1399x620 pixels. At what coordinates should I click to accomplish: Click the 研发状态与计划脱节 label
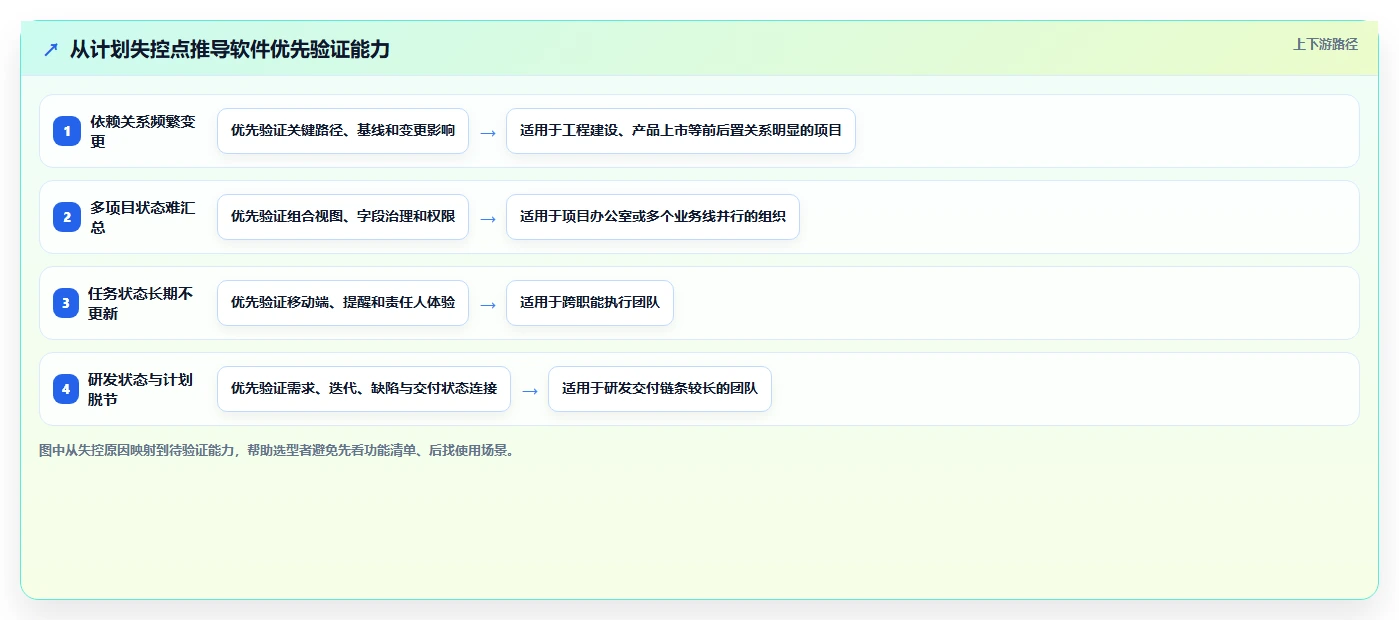[143, 389]
